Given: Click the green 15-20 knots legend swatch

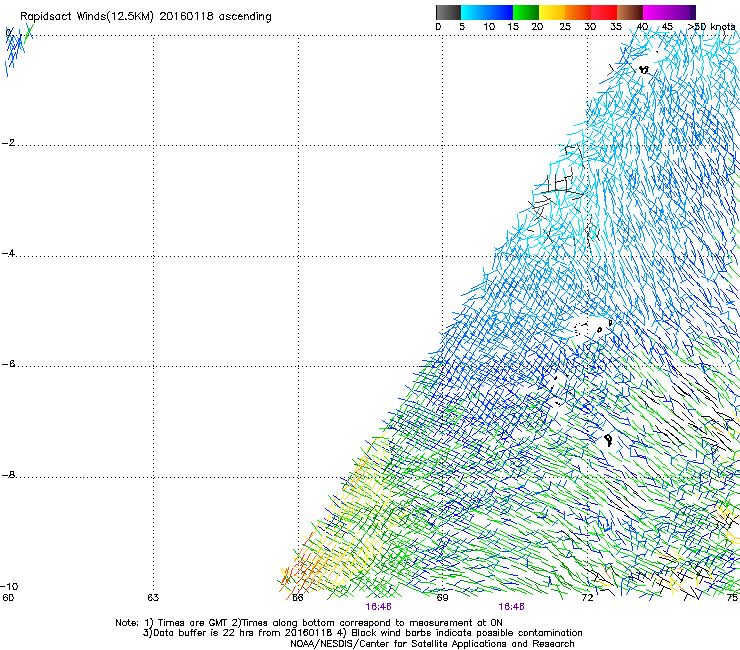Looking at the screenshot, I should (526, 12).
